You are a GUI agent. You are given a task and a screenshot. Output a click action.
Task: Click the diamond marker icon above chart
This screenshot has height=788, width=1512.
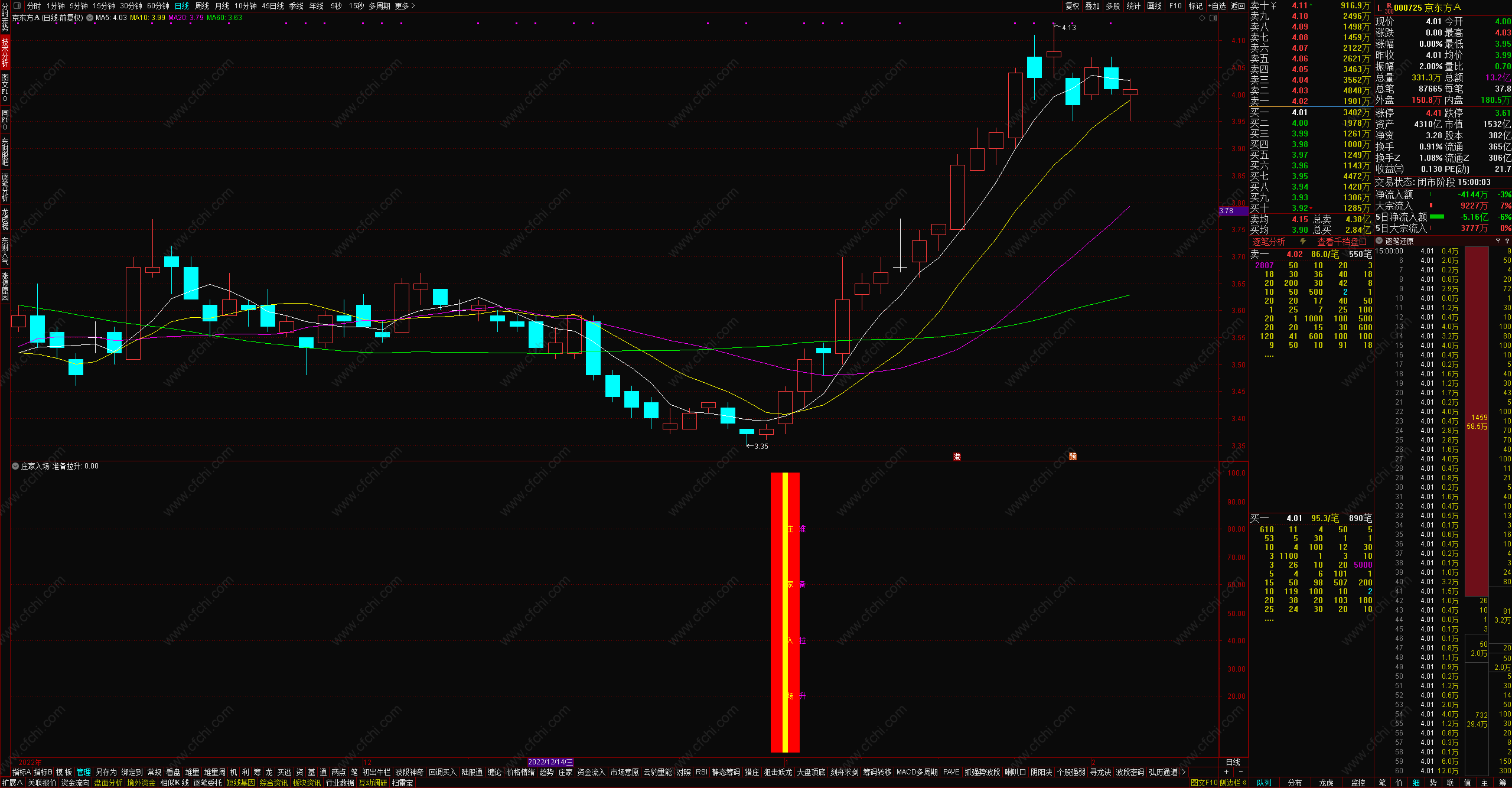click(1202, 18)
